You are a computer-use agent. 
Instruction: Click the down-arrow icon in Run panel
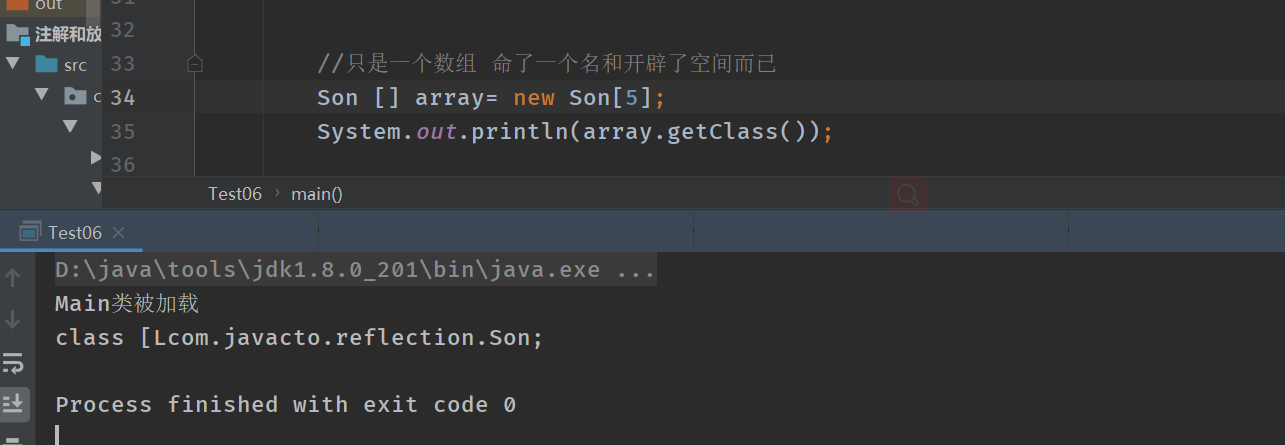(13, 320)
